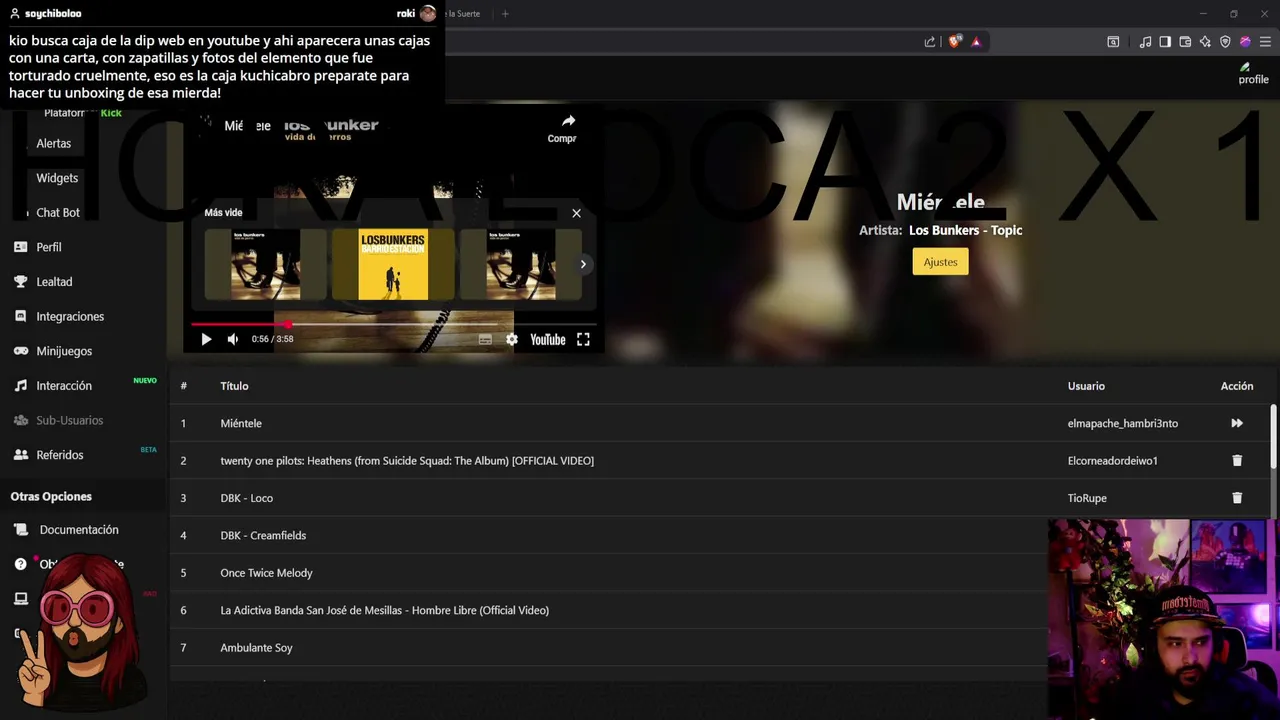Screen dimensions: 1280x720
Task: Open Sub-Usuarios in the sidebar
Action: [70, 420]
